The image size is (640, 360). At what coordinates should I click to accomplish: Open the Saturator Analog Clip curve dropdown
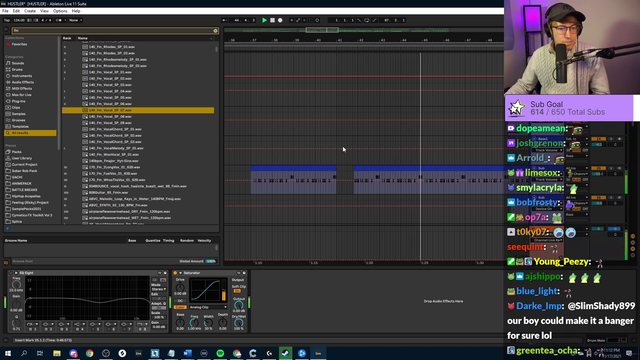pos(208,307)
